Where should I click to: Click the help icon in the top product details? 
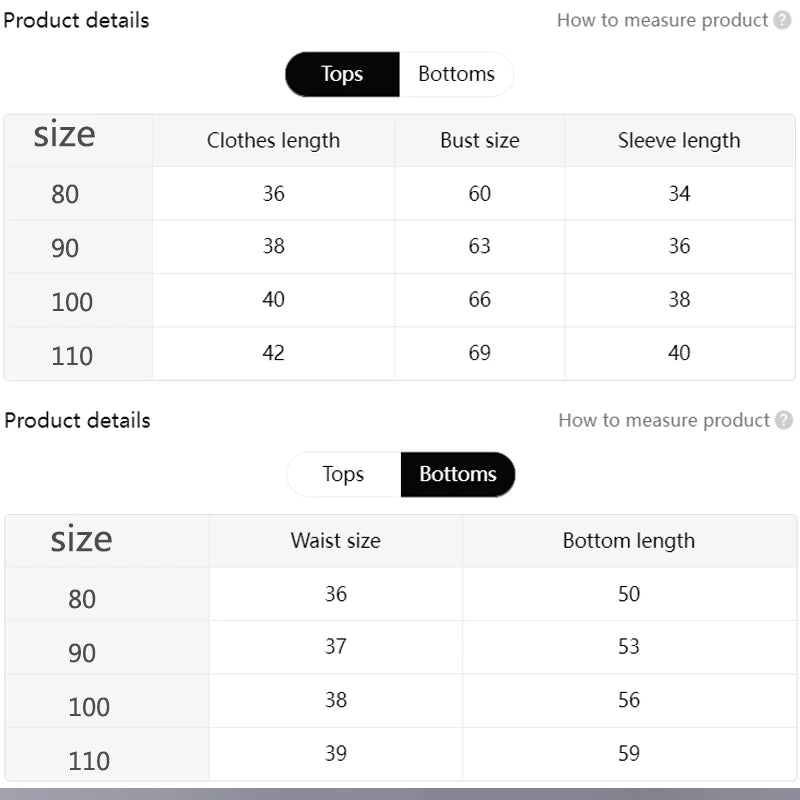pyautogui.click(x=782, y=20)
